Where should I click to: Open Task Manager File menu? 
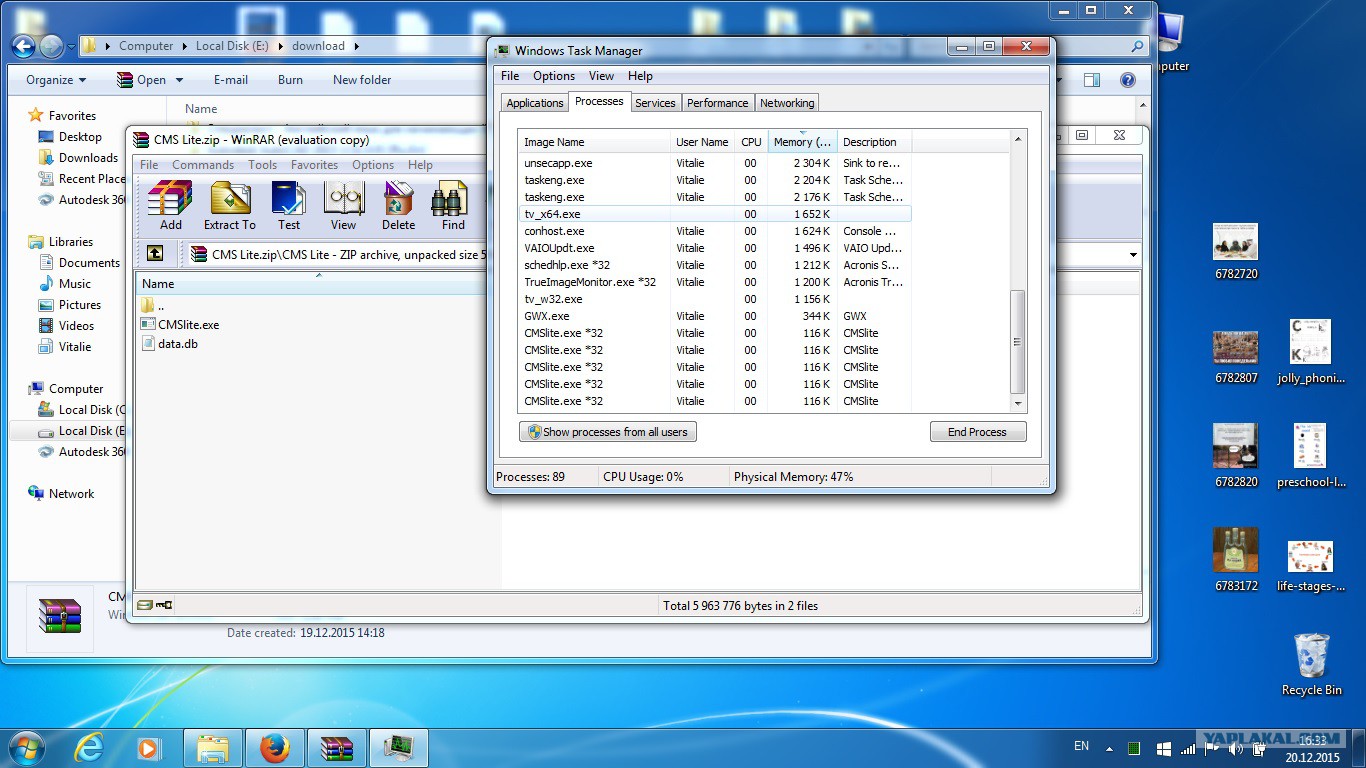coord(510,76)
